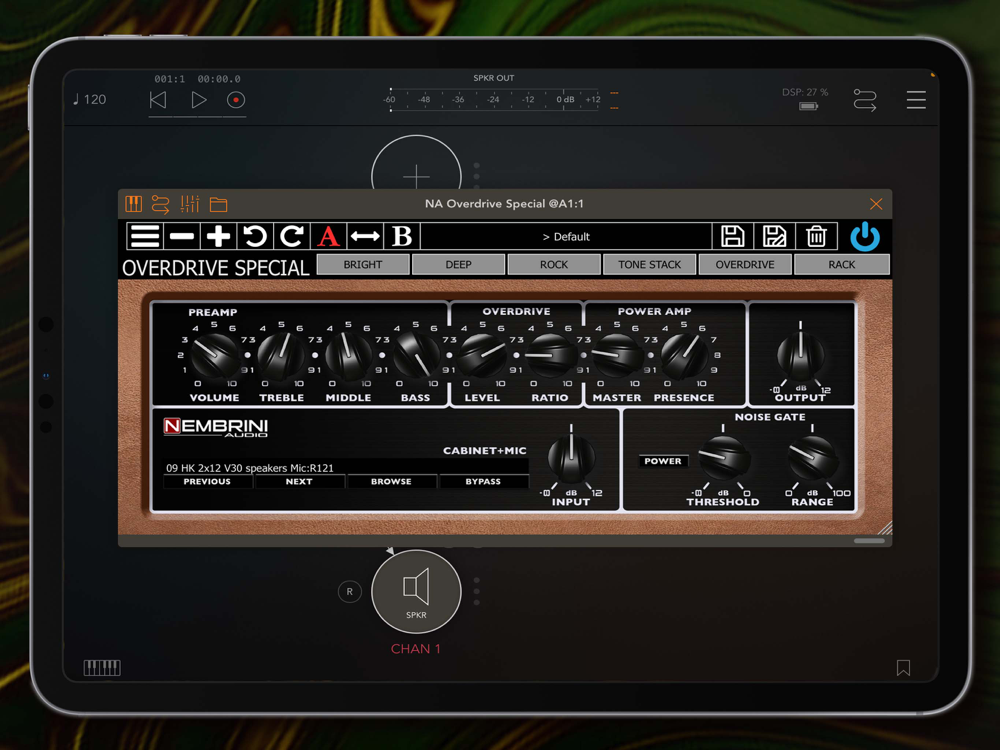The height and width of the screenshot is (750, 1000).
Task: Undo with the counterclockwise arrow icon
Action: [x=255, y=237]
